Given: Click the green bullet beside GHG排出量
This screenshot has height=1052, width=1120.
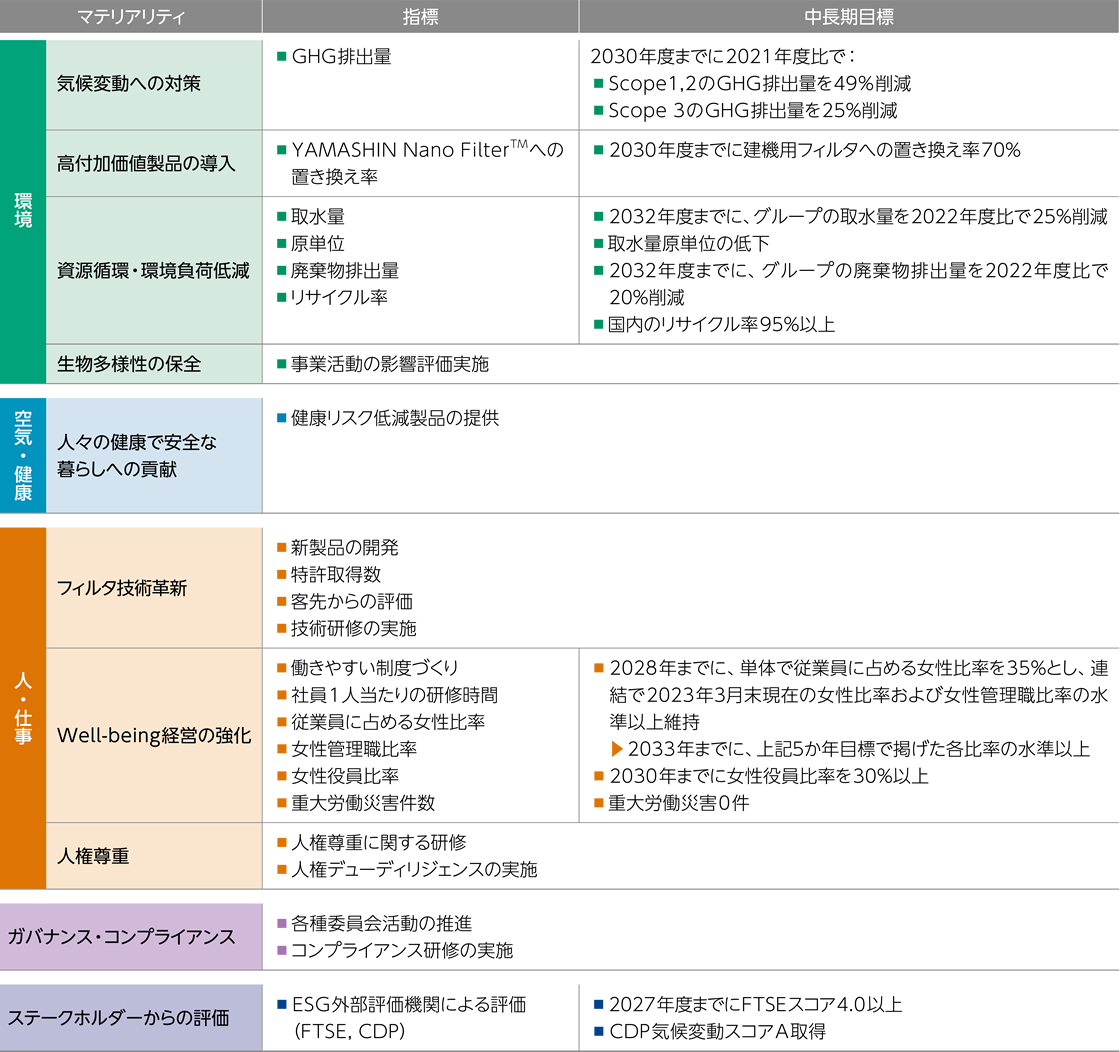Looking at the screenshot, I should coord(281,57).
